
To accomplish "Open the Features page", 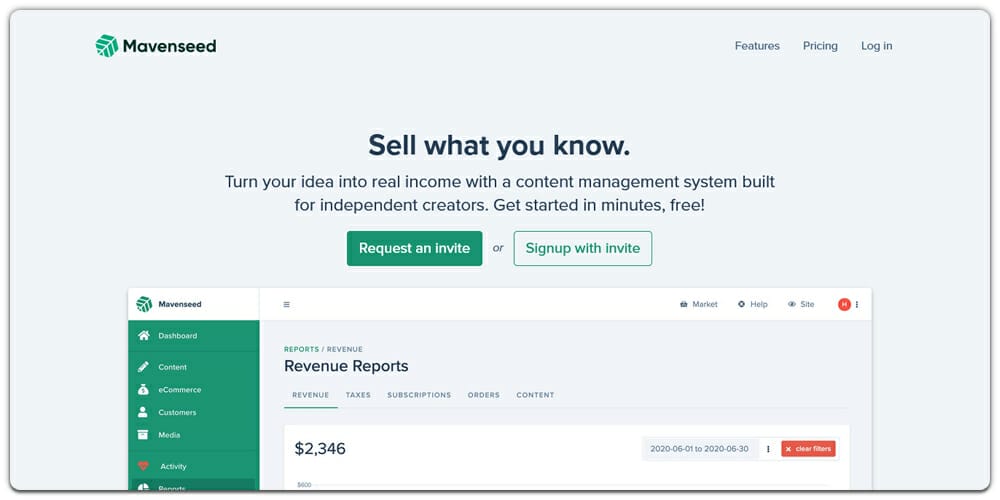I will click(757, 46).
